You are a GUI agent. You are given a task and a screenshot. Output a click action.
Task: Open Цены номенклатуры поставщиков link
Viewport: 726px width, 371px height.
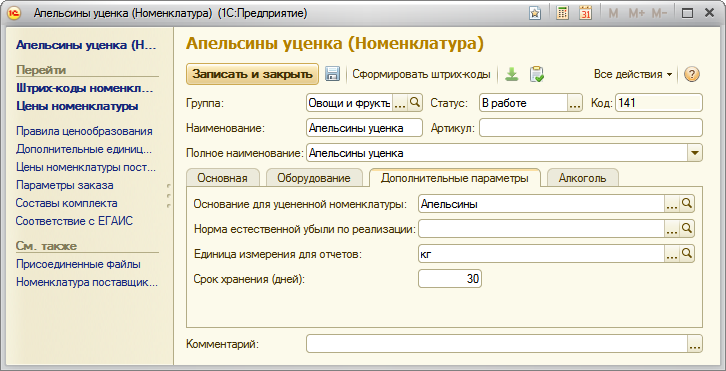tap(86, 167)
